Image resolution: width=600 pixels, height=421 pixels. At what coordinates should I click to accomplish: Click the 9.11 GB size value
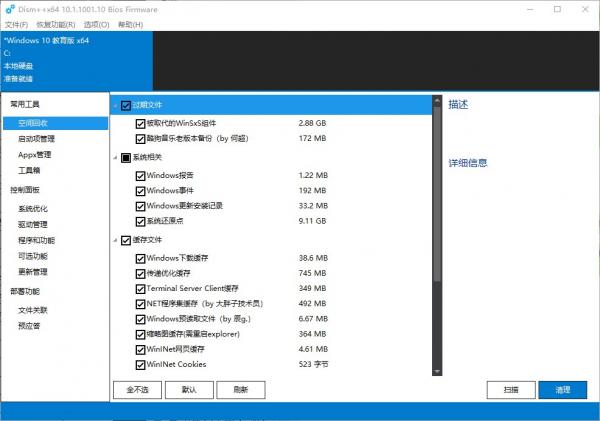[x=312, y=221]
